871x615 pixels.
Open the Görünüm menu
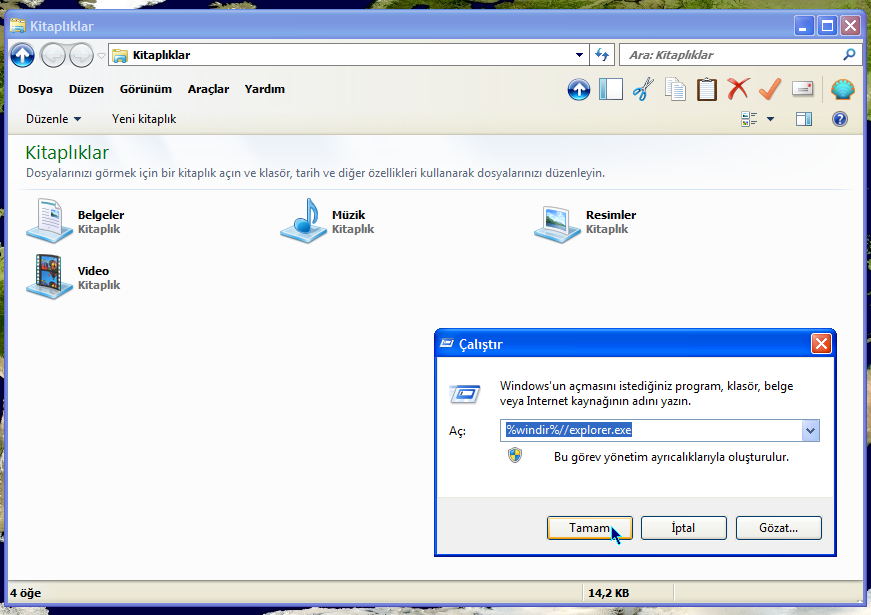click(x=146, y=89)
